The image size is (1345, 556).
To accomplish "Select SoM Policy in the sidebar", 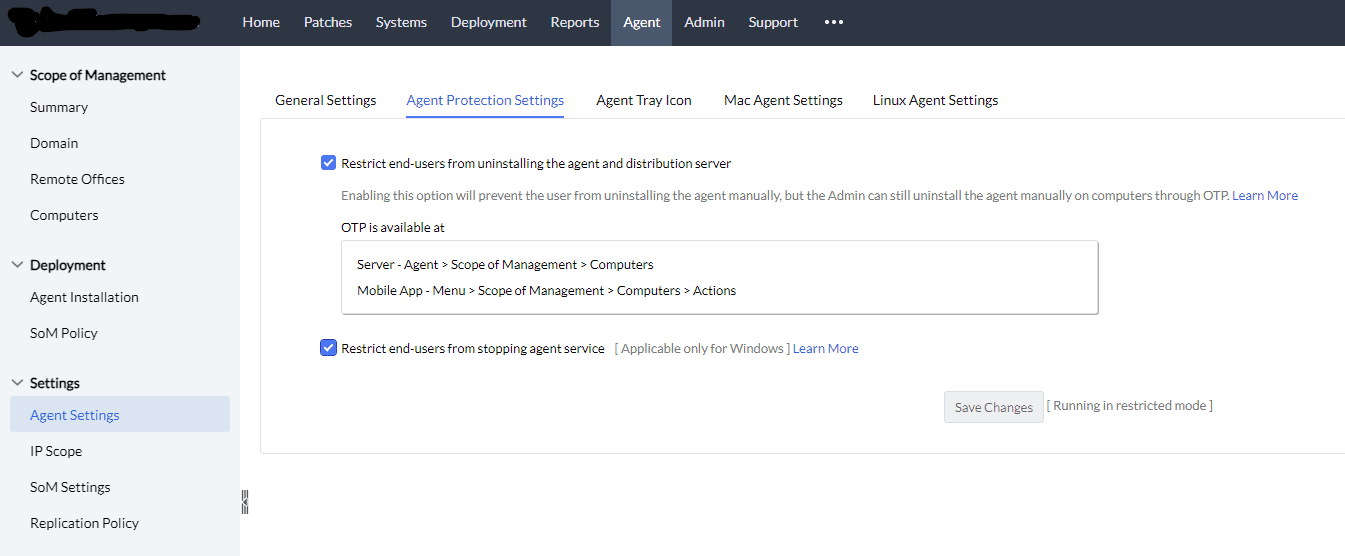I will 64,333.
